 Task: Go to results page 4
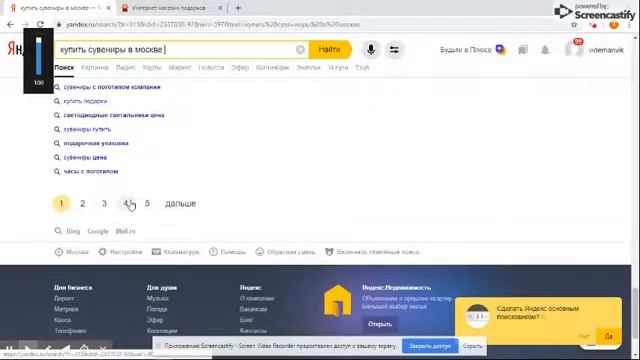coord(126,203)
